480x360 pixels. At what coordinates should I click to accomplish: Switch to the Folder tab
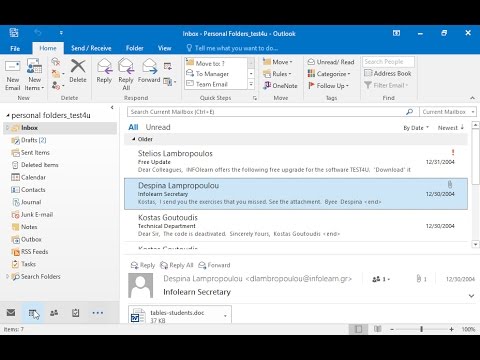point(134,48)
